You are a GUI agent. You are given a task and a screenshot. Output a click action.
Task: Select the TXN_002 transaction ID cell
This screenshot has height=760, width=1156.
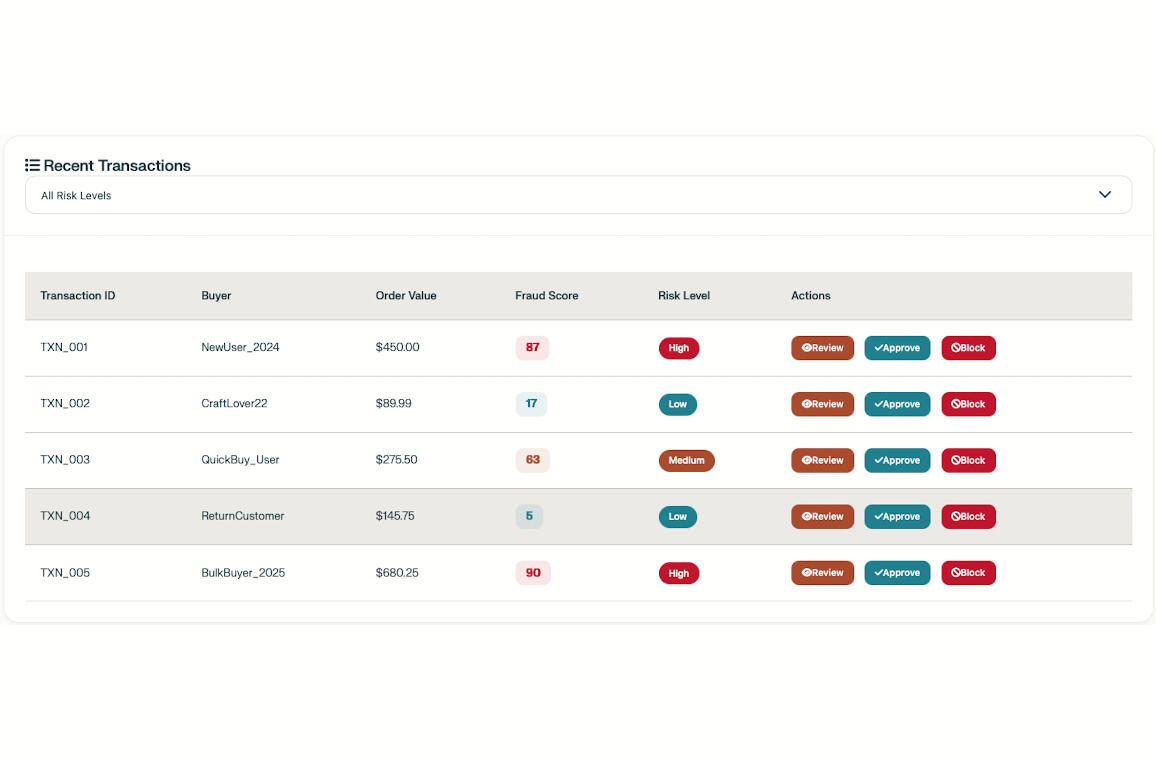coord(65,403)
